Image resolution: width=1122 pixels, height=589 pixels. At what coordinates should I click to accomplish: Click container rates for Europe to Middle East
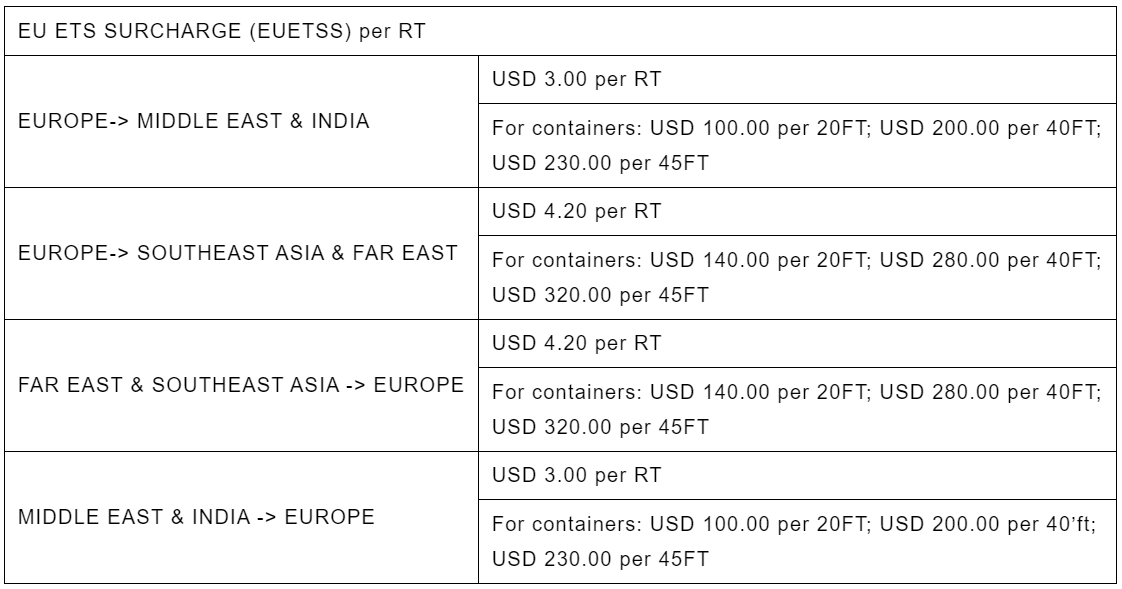(797, 145)
